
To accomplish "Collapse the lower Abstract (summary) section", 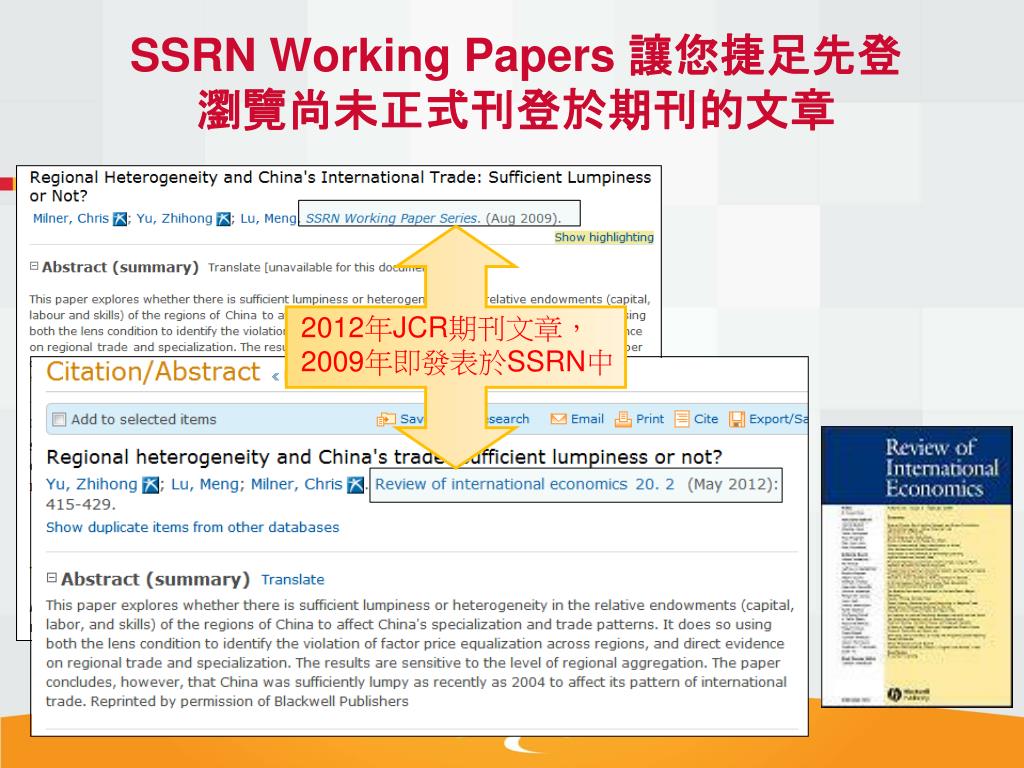I will point(52,577).
